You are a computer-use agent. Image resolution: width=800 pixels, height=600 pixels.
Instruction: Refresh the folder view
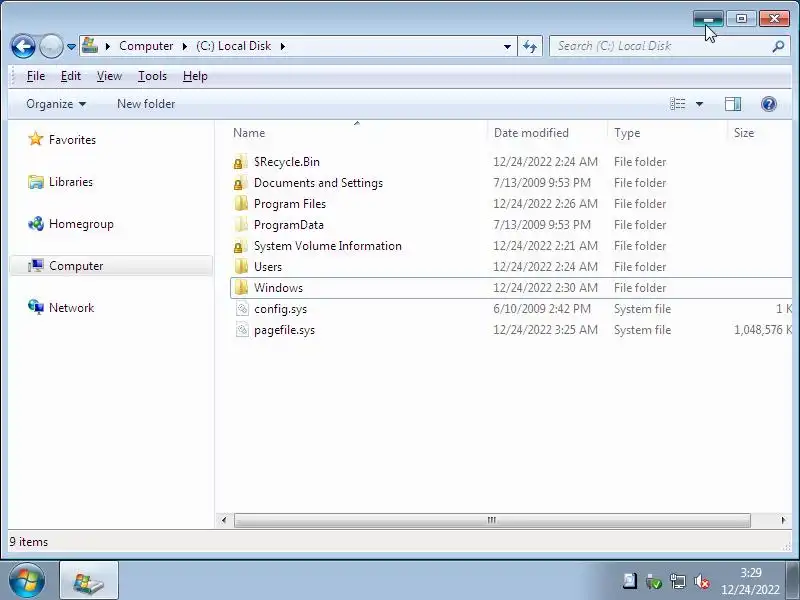[530, 46]
